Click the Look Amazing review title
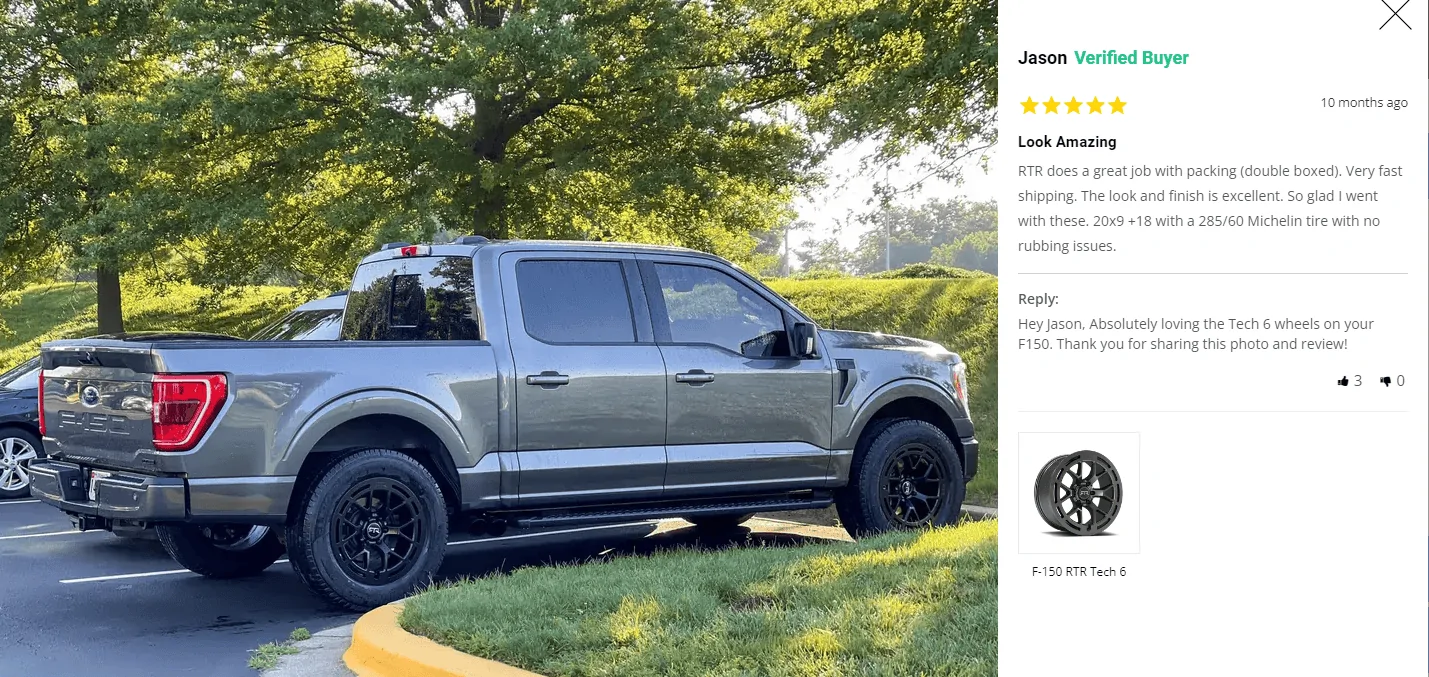Screen dimensions: 1429x677 coord(1067,142)
